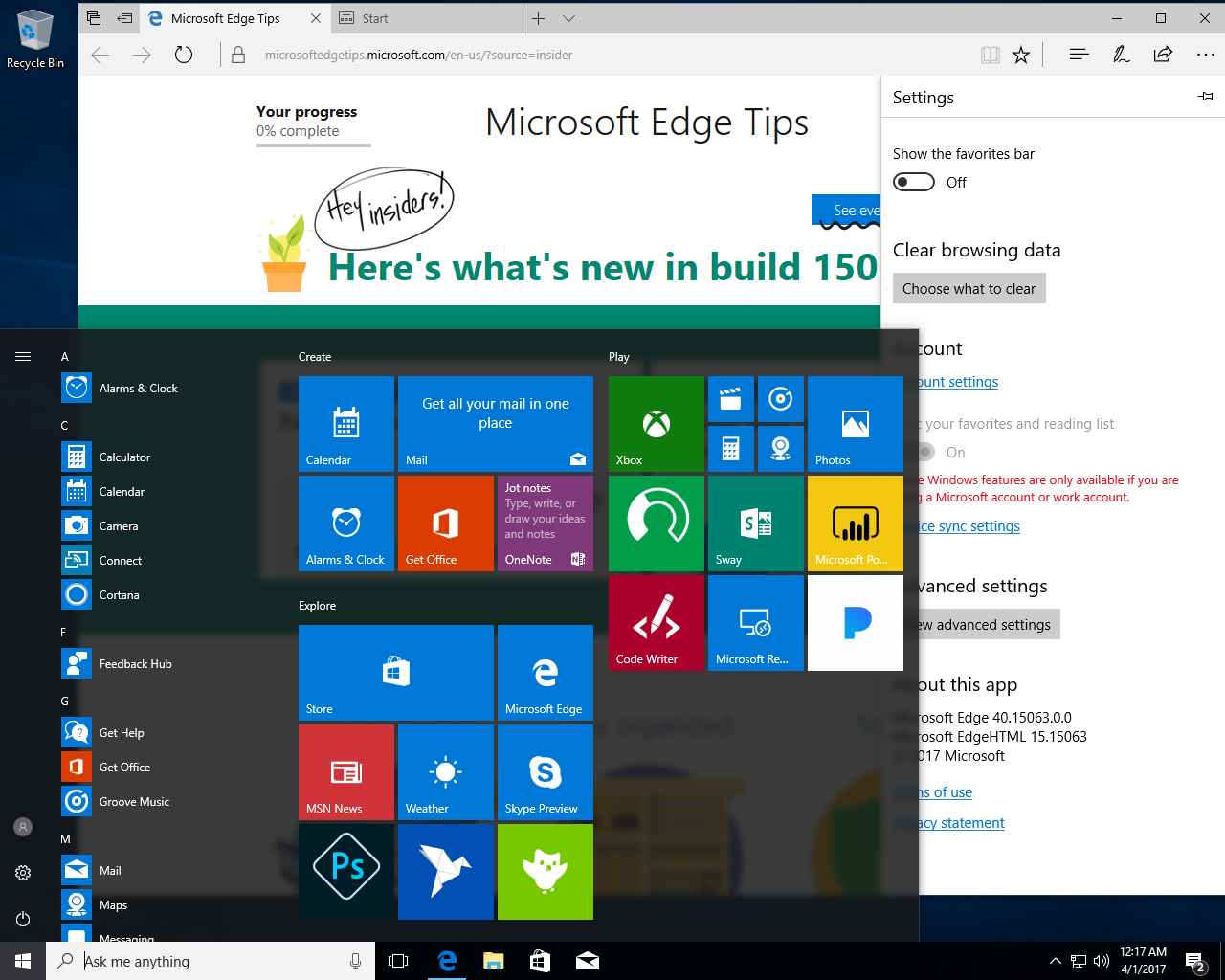Open the volume icon in system tray
Image resolution: width=1225 pixels, height=980 pixels.
click(x=1101, y=961)
